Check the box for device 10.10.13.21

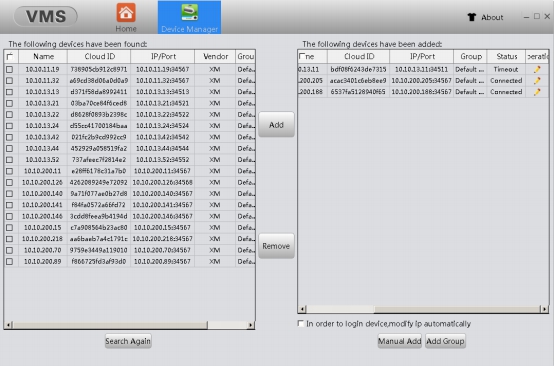tap(10, 103)
